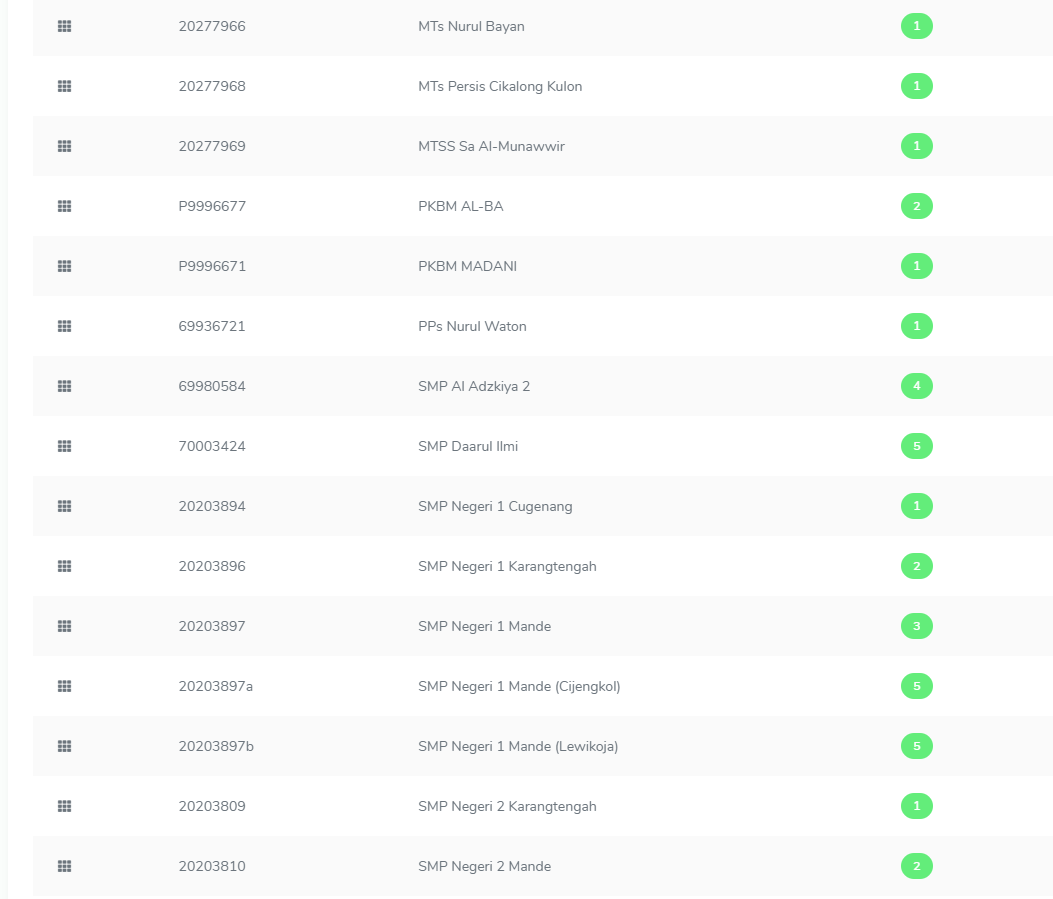Click school code P9996671

(212, 267)
